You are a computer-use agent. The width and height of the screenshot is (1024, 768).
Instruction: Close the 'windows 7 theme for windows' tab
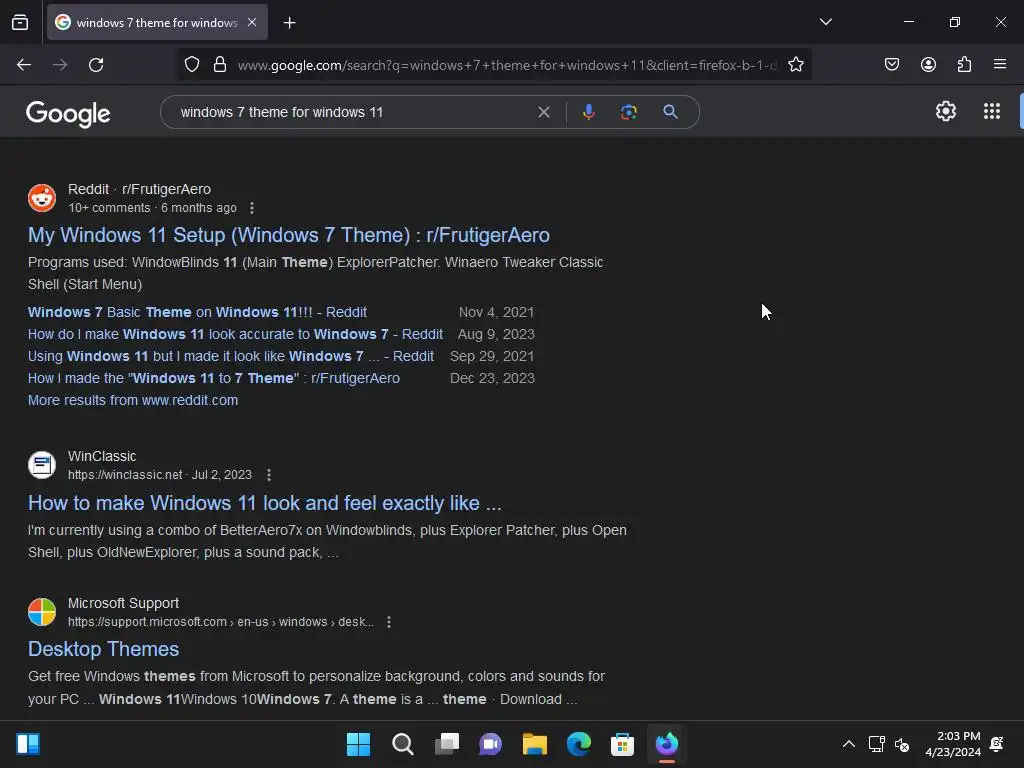[252, 22]
